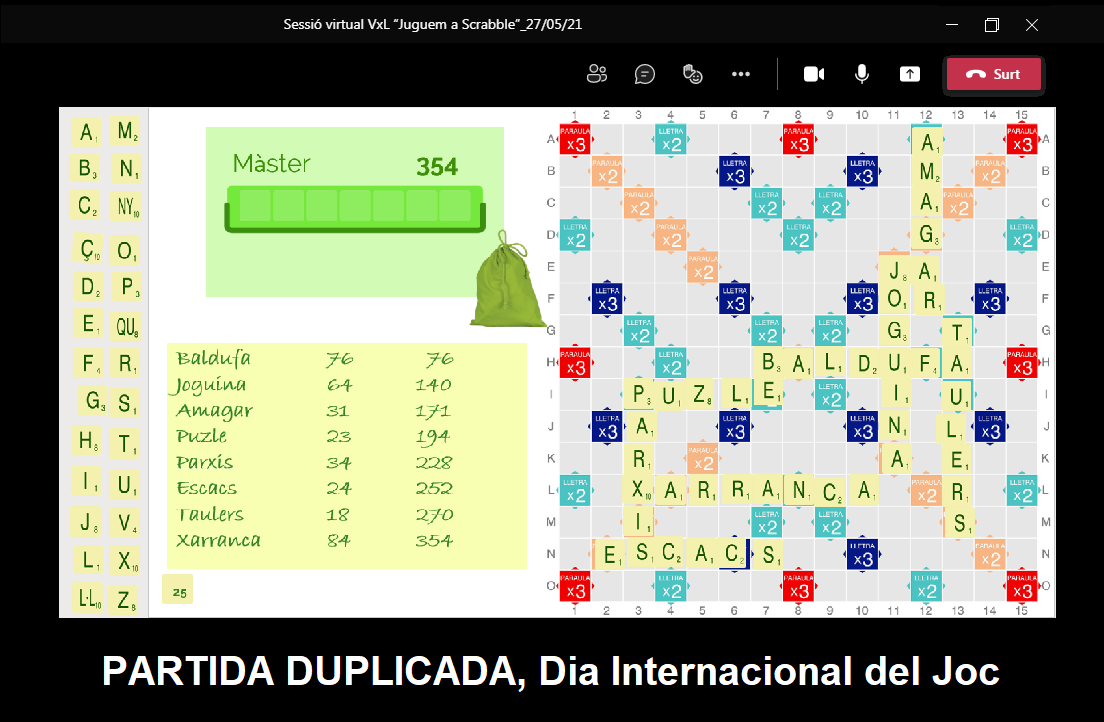This screenshot has height=722, width=1104.
Task: Click the Baldufa entry in the word list
Action: point(213,359)
